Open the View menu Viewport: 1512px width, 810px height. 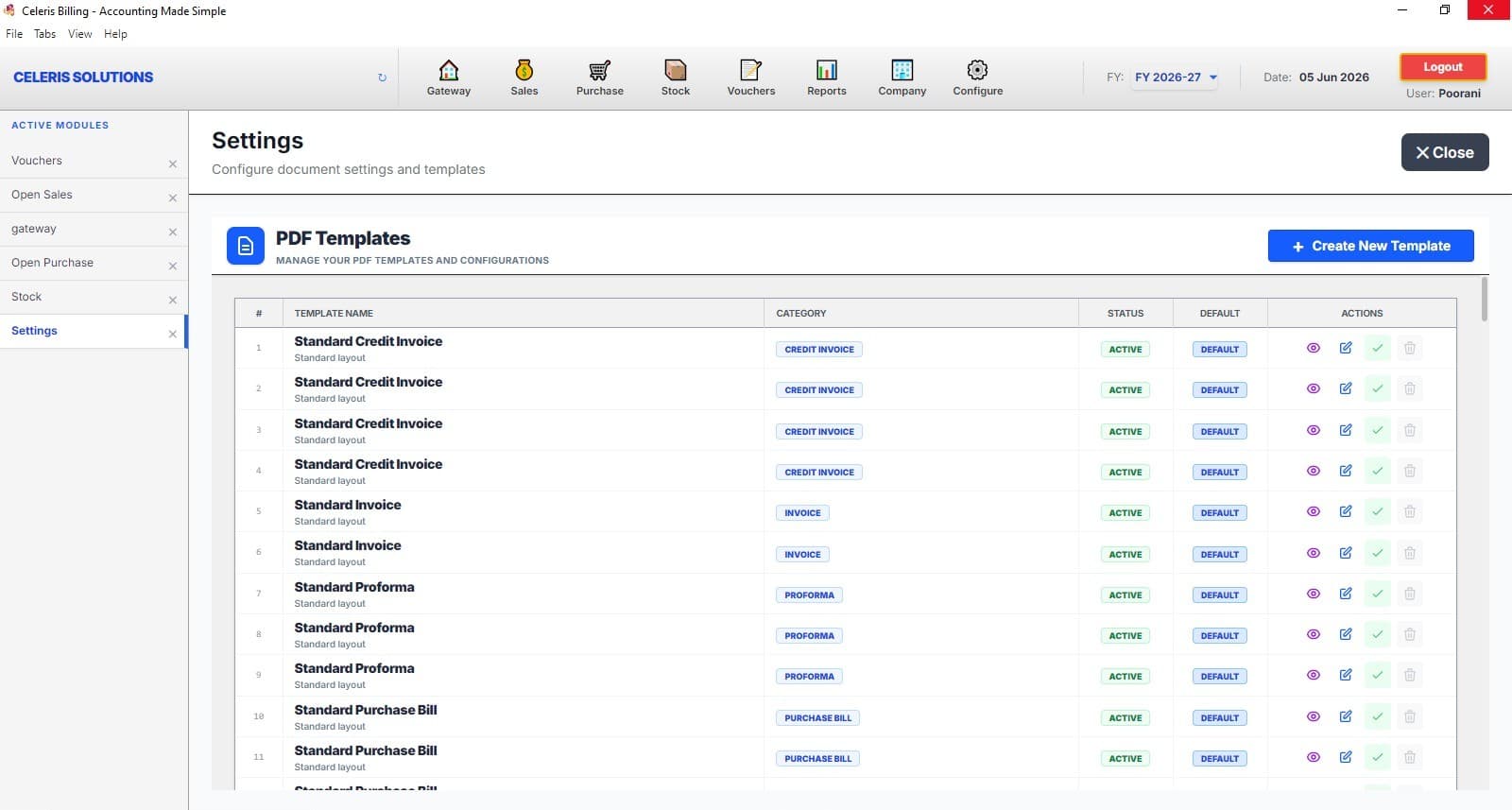pyautogui.click(x=80, y=34)
